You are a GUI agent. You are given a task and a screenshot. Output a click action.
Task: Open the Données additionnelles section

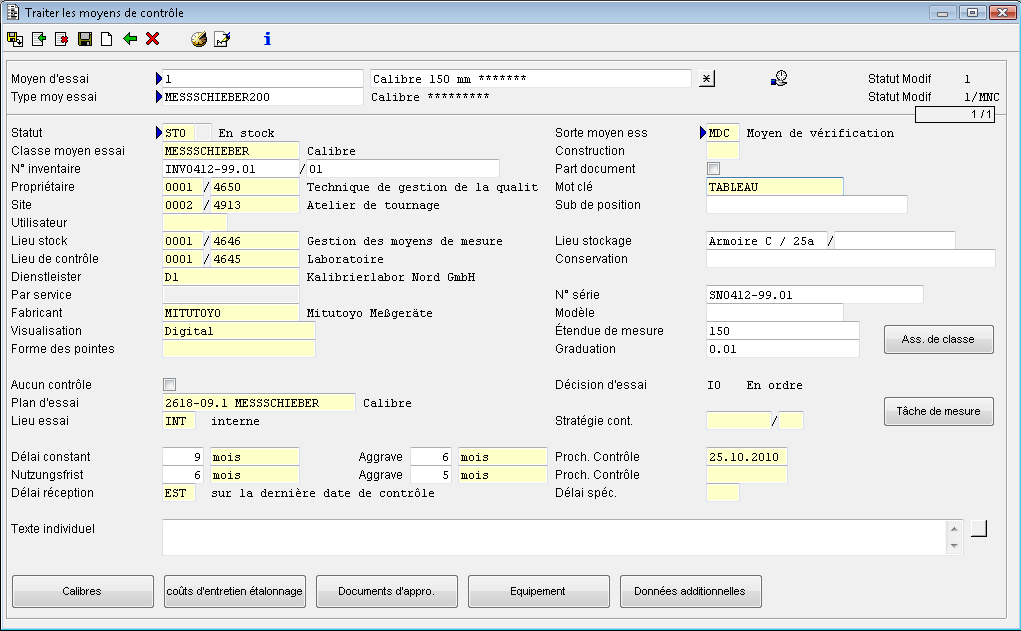pos(690,591)
